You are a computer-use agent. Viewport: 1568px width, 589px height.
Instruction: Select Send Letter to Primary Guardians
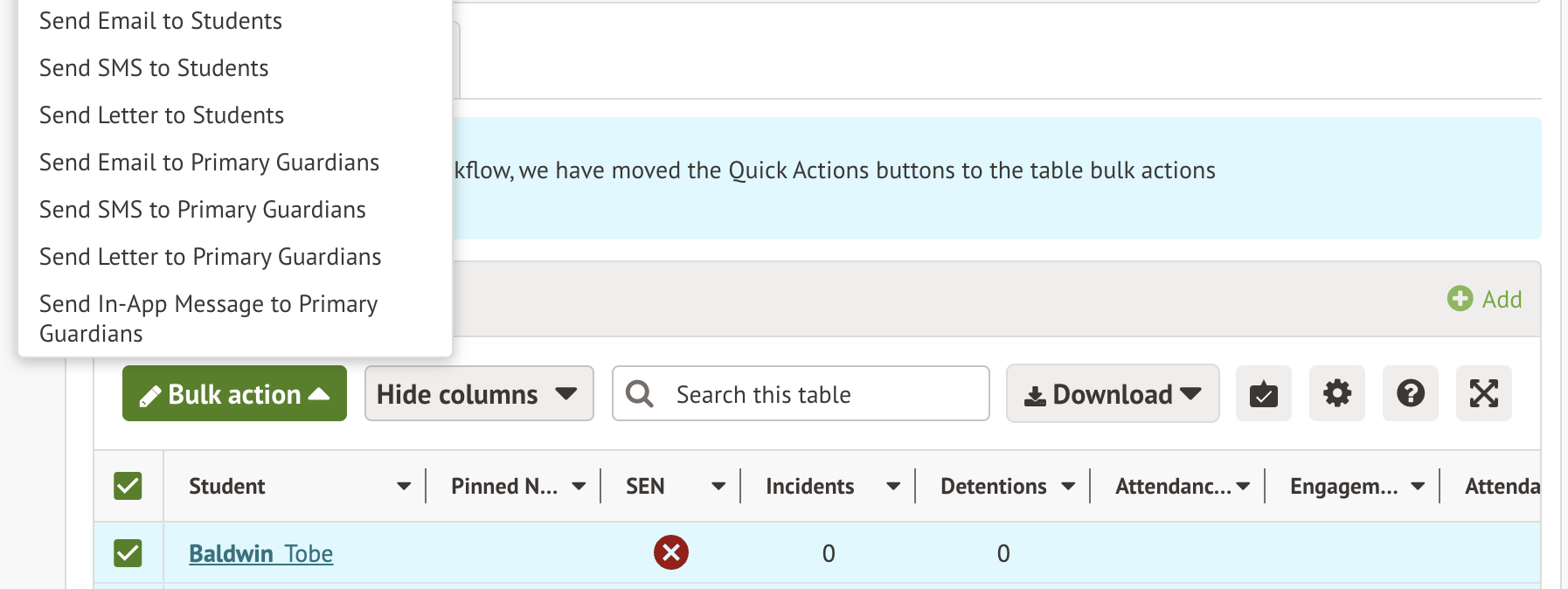(211, 257)
